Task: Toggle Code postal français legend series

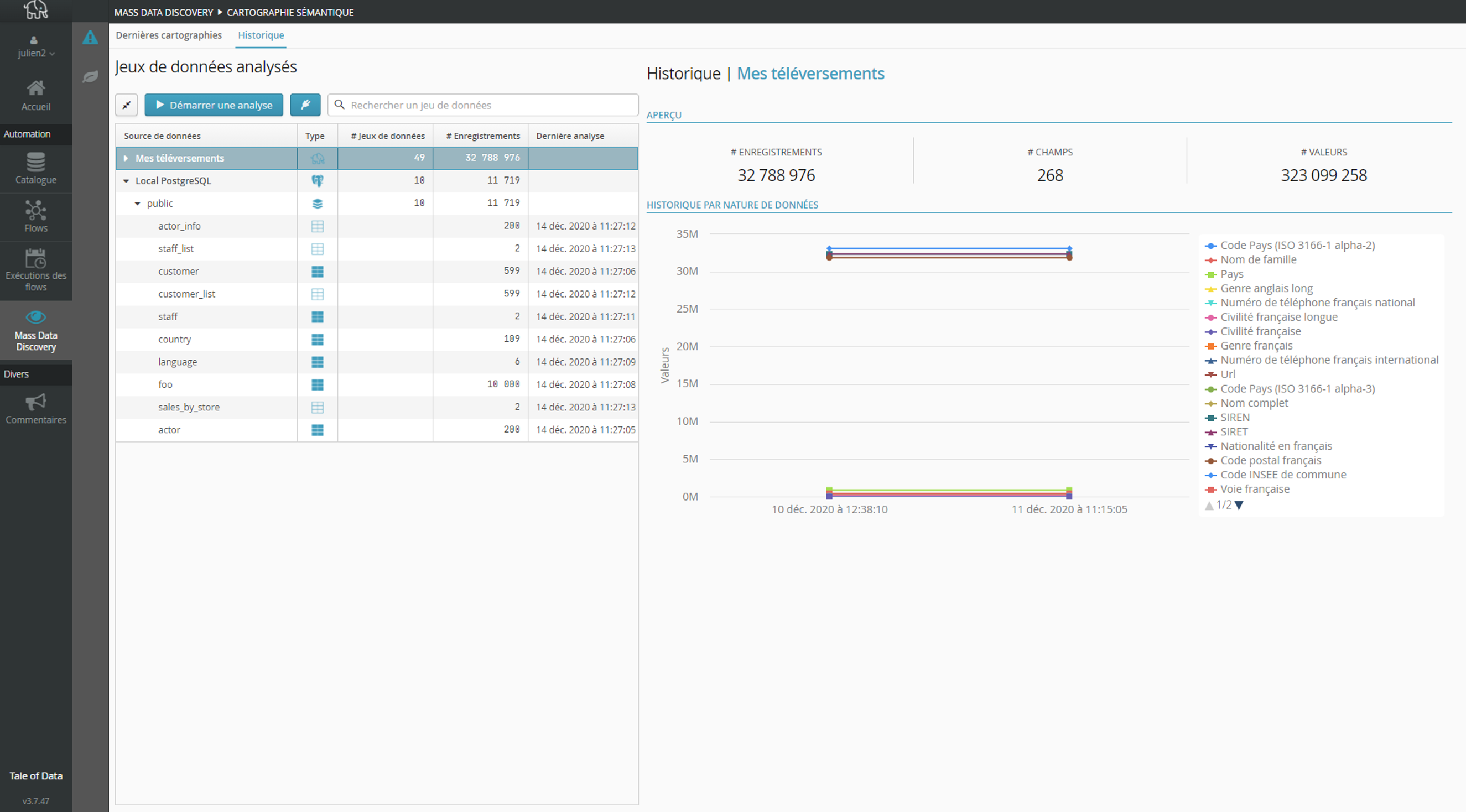Action: tap(1264, 460)
